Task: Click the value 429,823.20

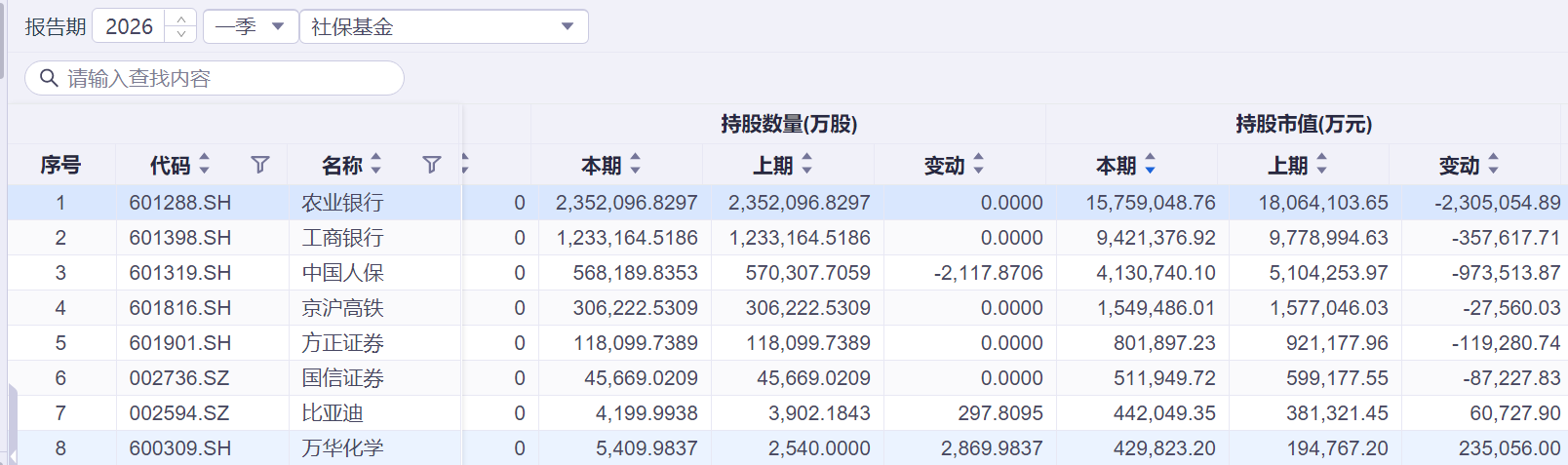Action: (x=1164, y=448)
